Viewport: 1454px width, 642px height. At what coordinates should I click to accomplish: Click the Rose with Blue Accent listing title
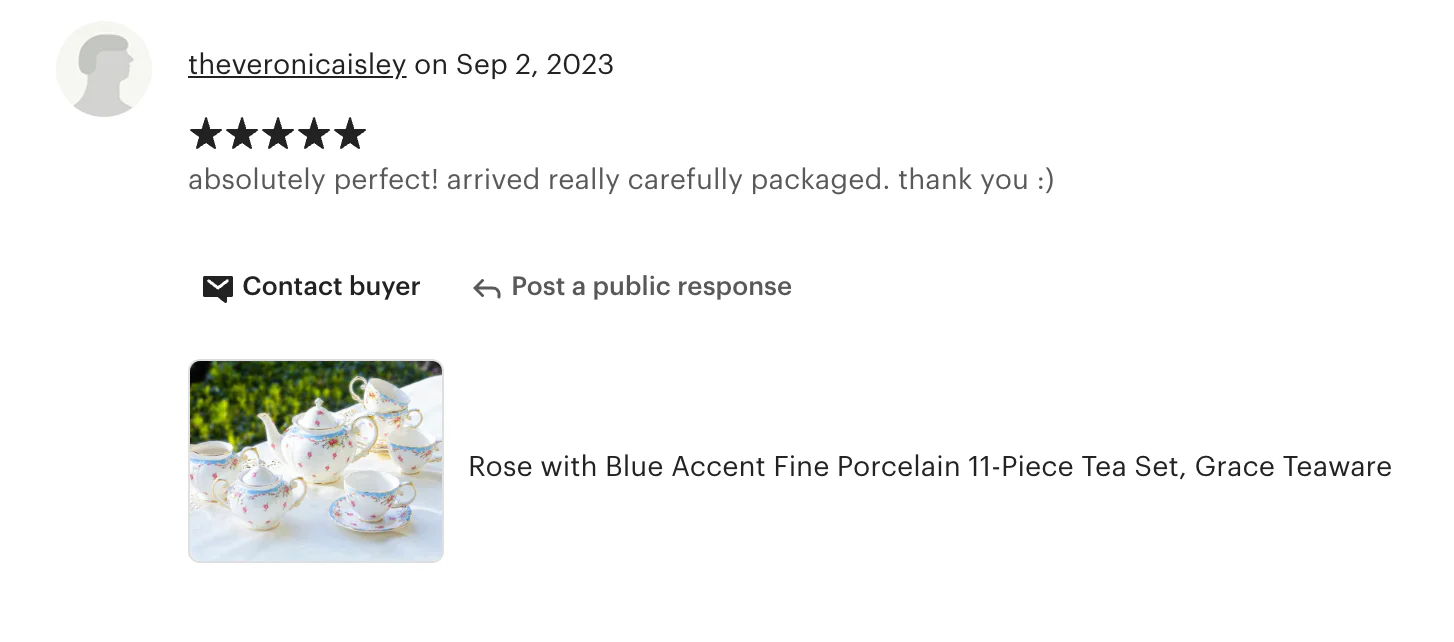(929, 466)
